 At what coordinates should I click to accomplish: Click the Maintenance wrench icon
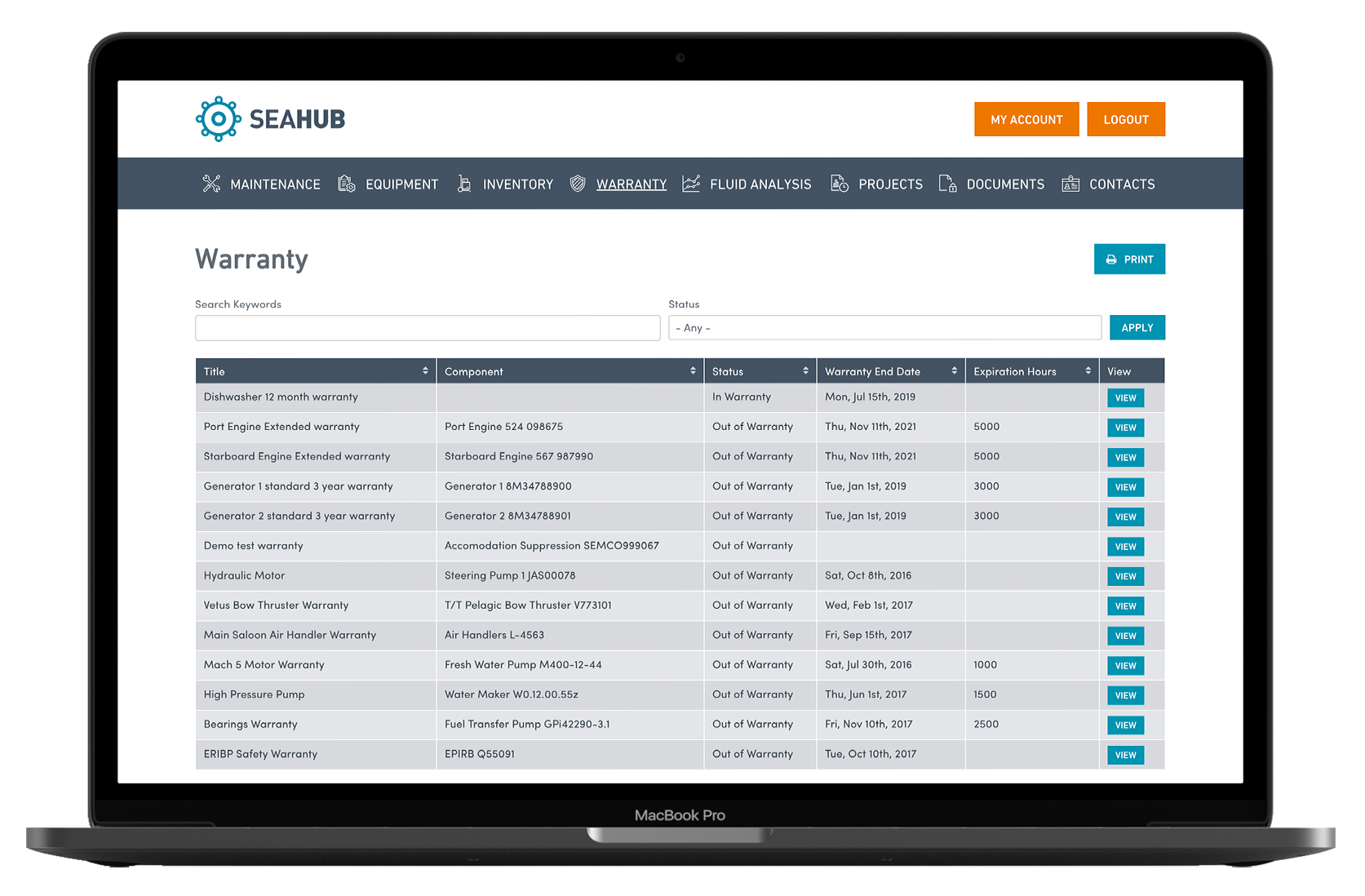211,184
